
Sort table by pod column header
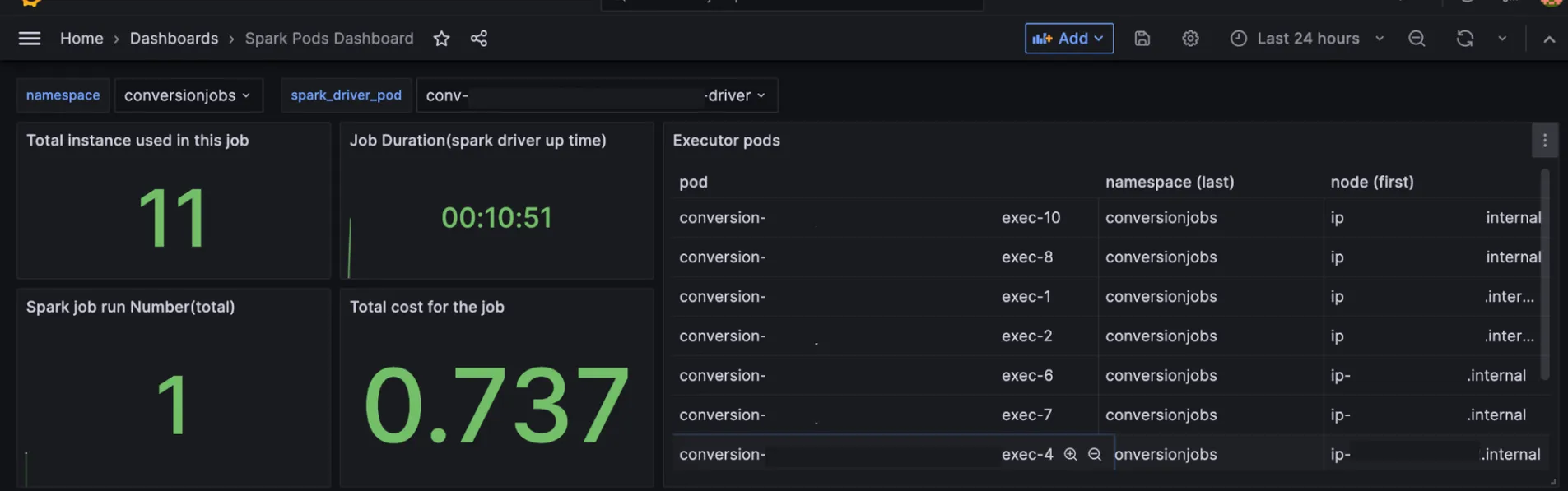[693, 182]
